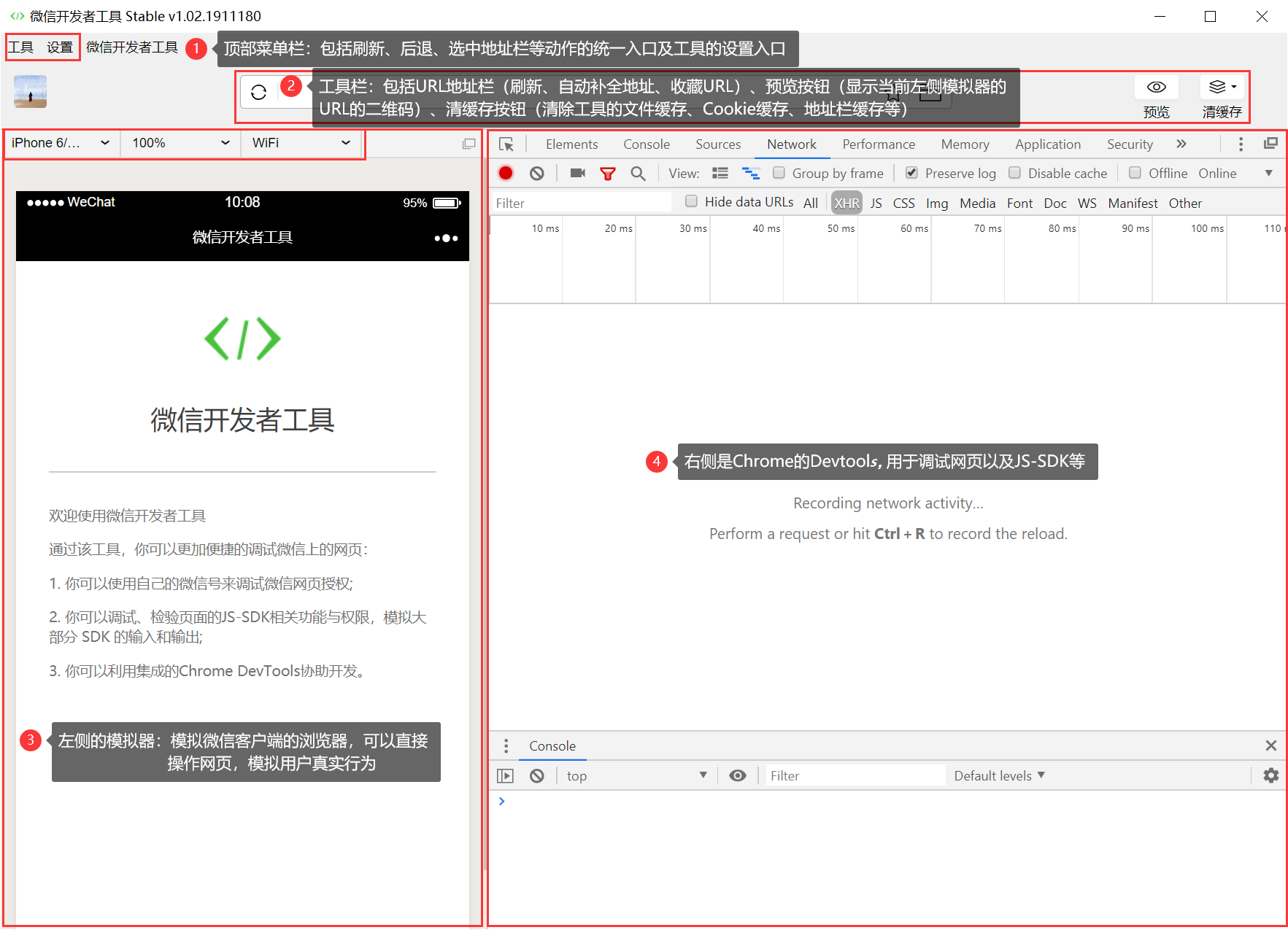Select the inspect element cursor icon

coord(506,144)
